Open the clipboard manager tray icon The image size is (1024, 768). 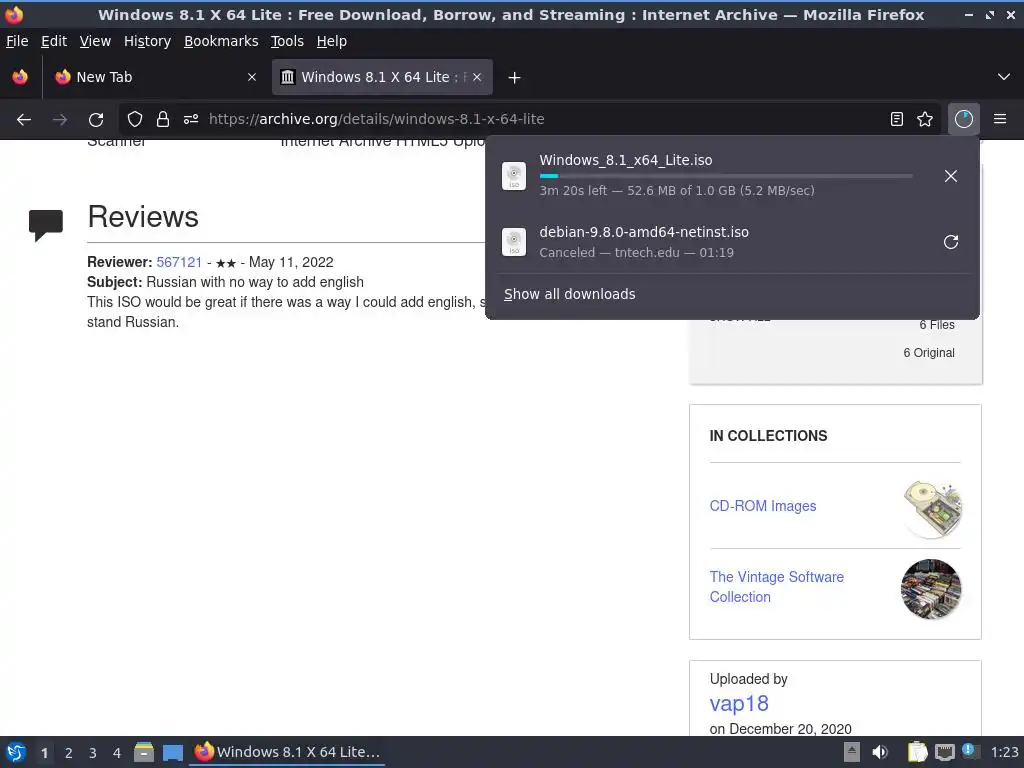(917, 752)
